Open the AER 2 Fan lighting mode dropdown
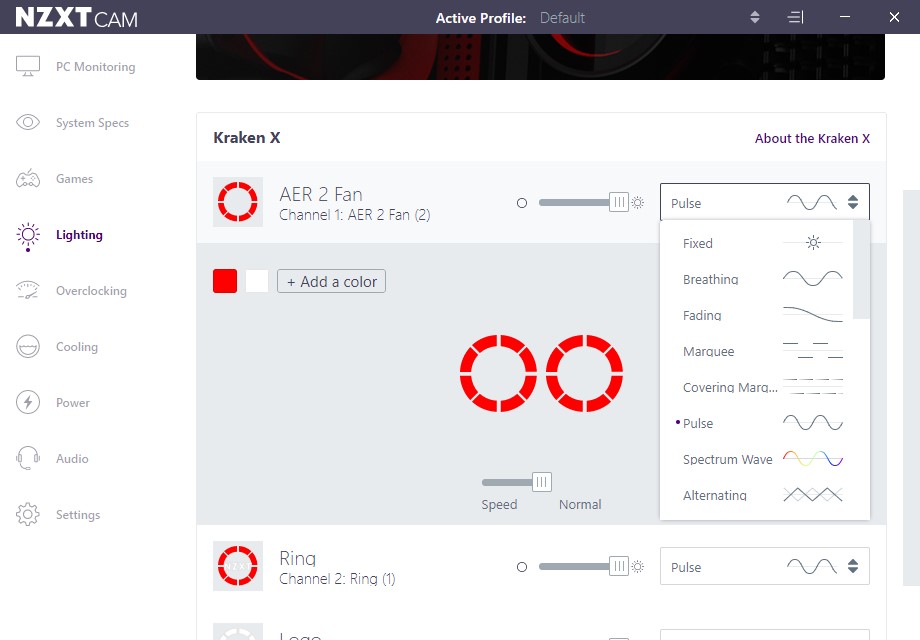This screenshot has height=640, width=920. click(x=765, y=202)
